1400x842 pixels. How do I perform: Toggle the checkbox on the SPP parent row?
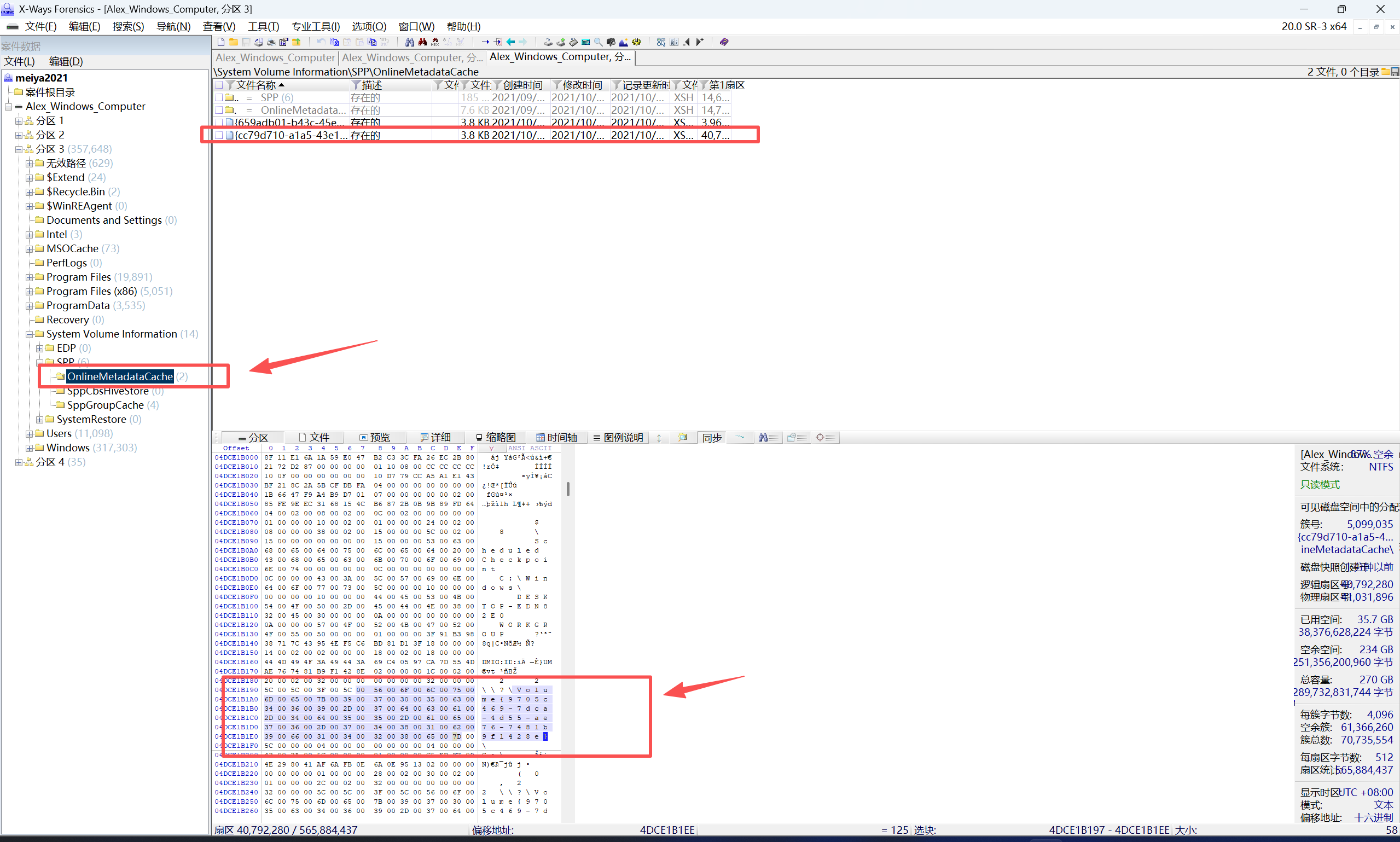(x=219, y=97)
